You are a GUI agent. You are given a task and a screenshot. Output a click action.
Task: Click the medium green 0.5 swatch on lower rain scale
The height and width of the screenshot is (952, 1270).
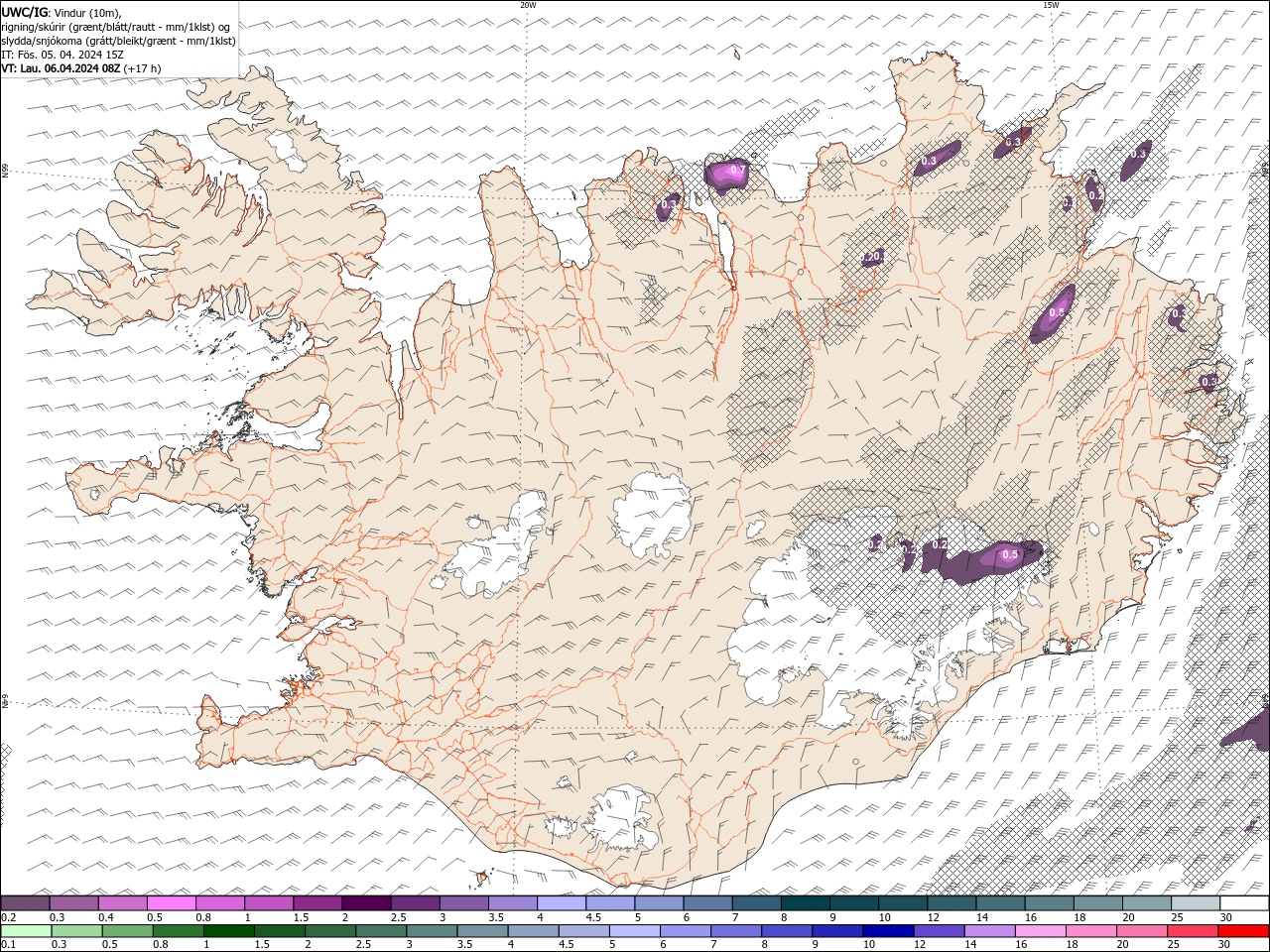[x=128, y=931]
